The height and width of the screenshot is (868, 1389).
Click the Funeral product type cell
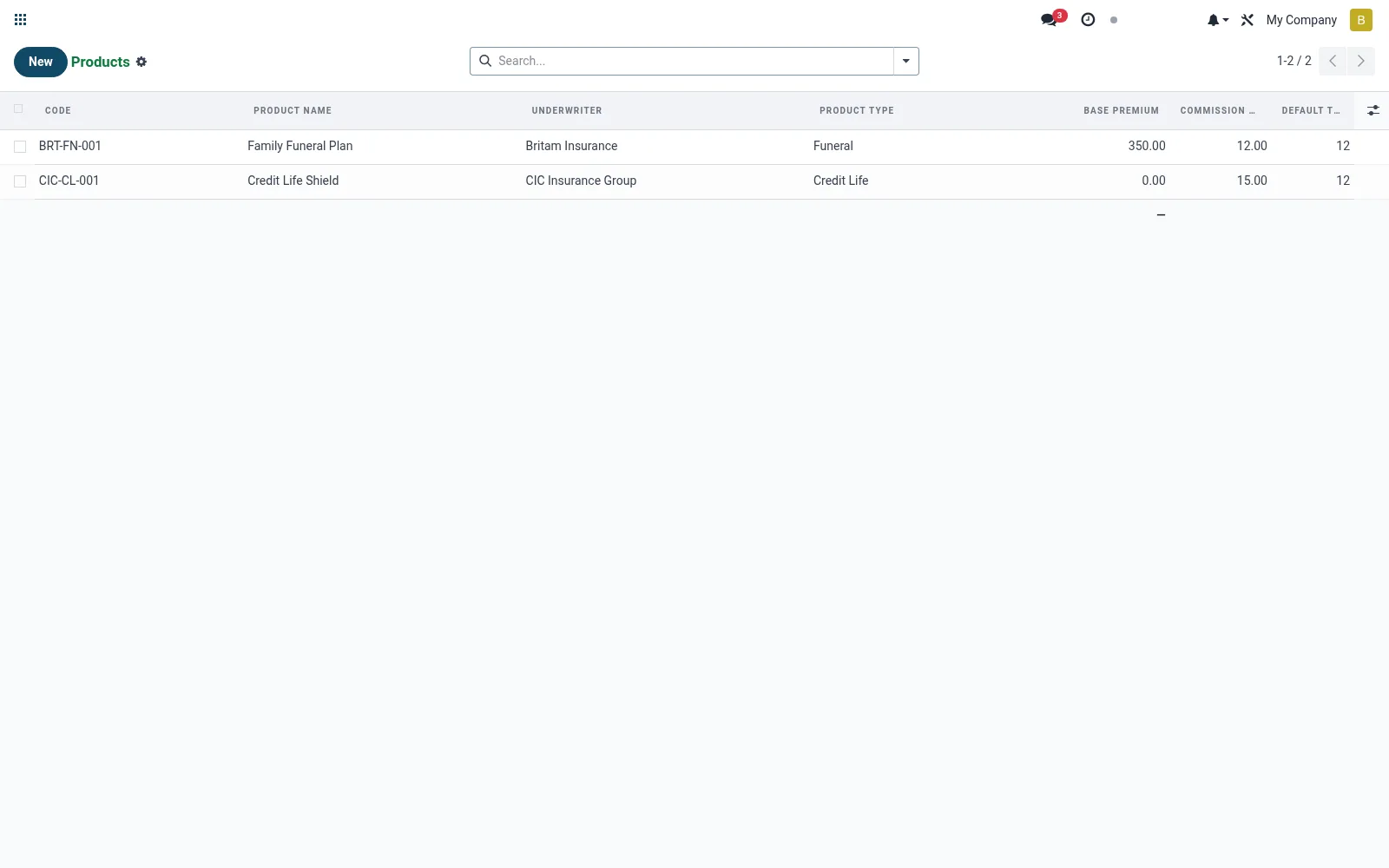click(x=833, y=146)
